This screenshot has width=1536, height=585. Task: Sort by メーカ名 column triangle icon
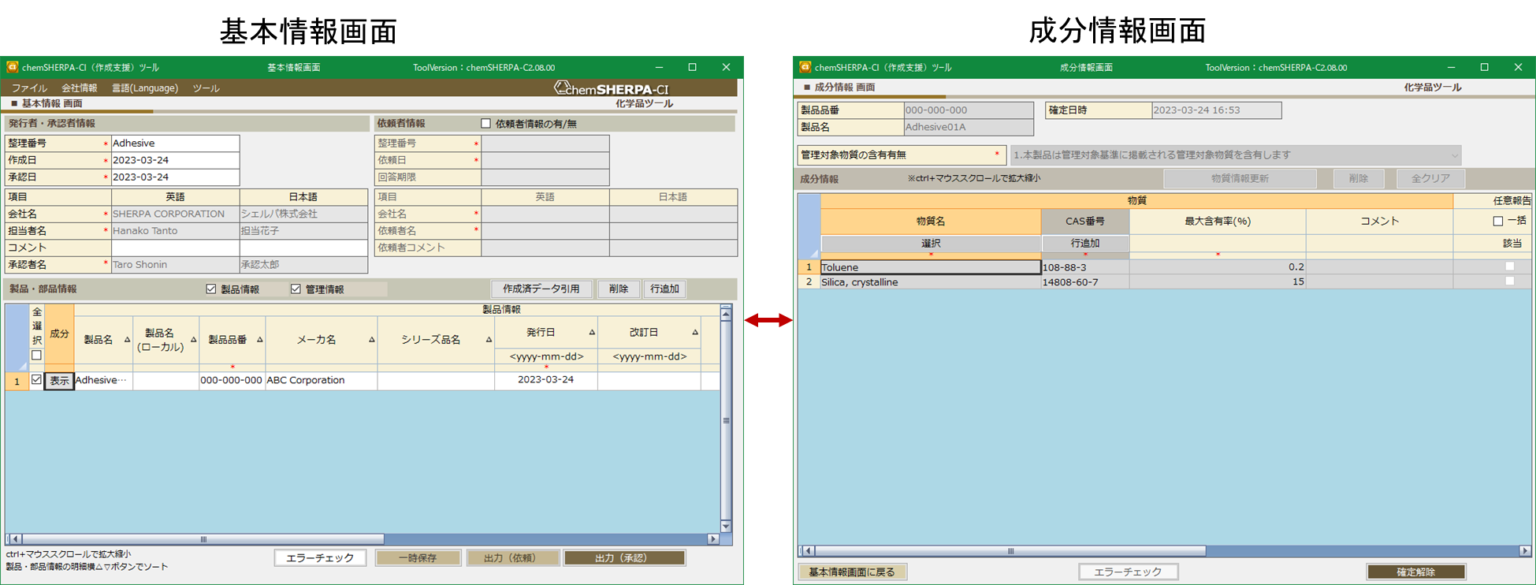[371, 340]
